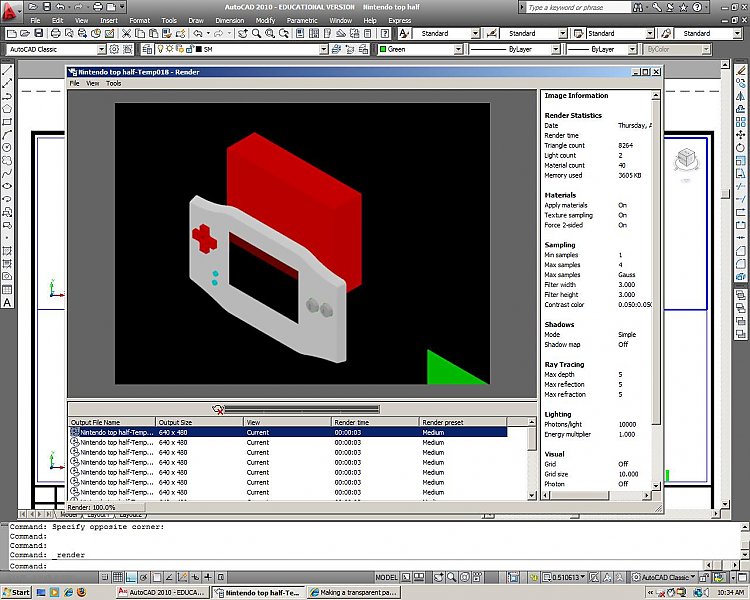Open the Tools menu in Render window
Viewport: 750px width, 600px height.
[x=113, y=83]
